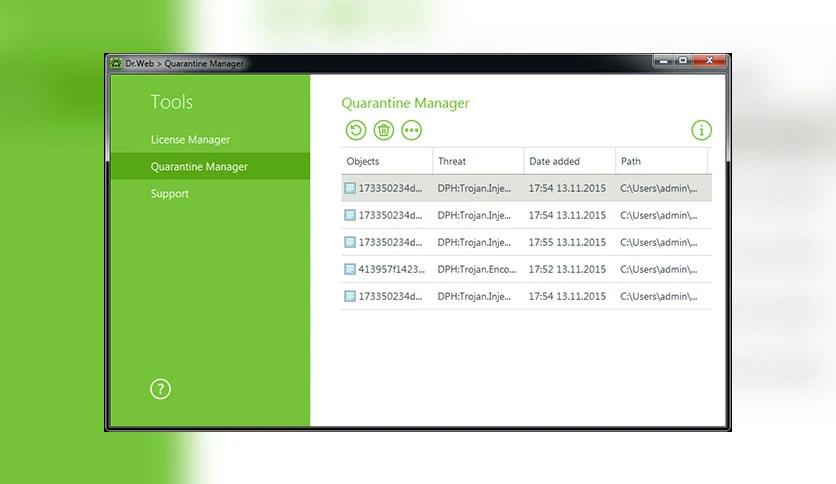Viewport: 836px width, 484px height.
Task: Click path cell in the 17:55 row
Action: tap(658, 242)
